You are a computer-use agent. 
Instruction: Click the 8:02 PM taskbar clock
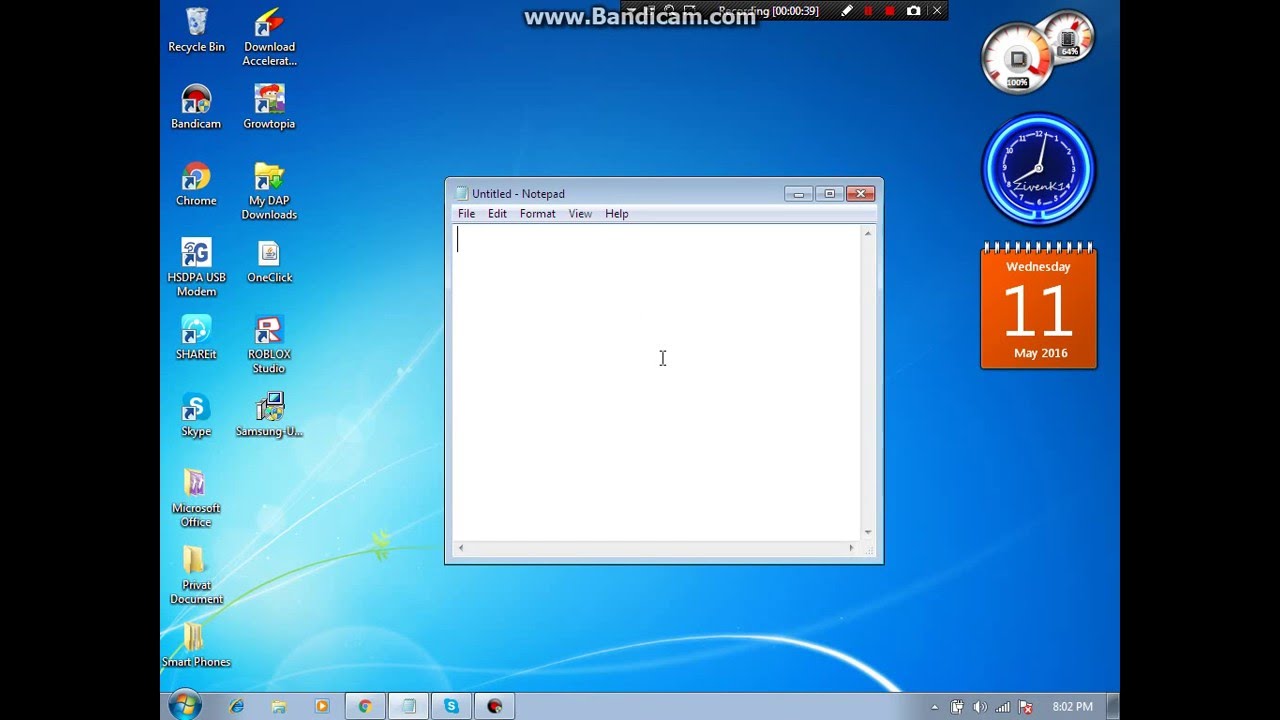point(1072,707)
